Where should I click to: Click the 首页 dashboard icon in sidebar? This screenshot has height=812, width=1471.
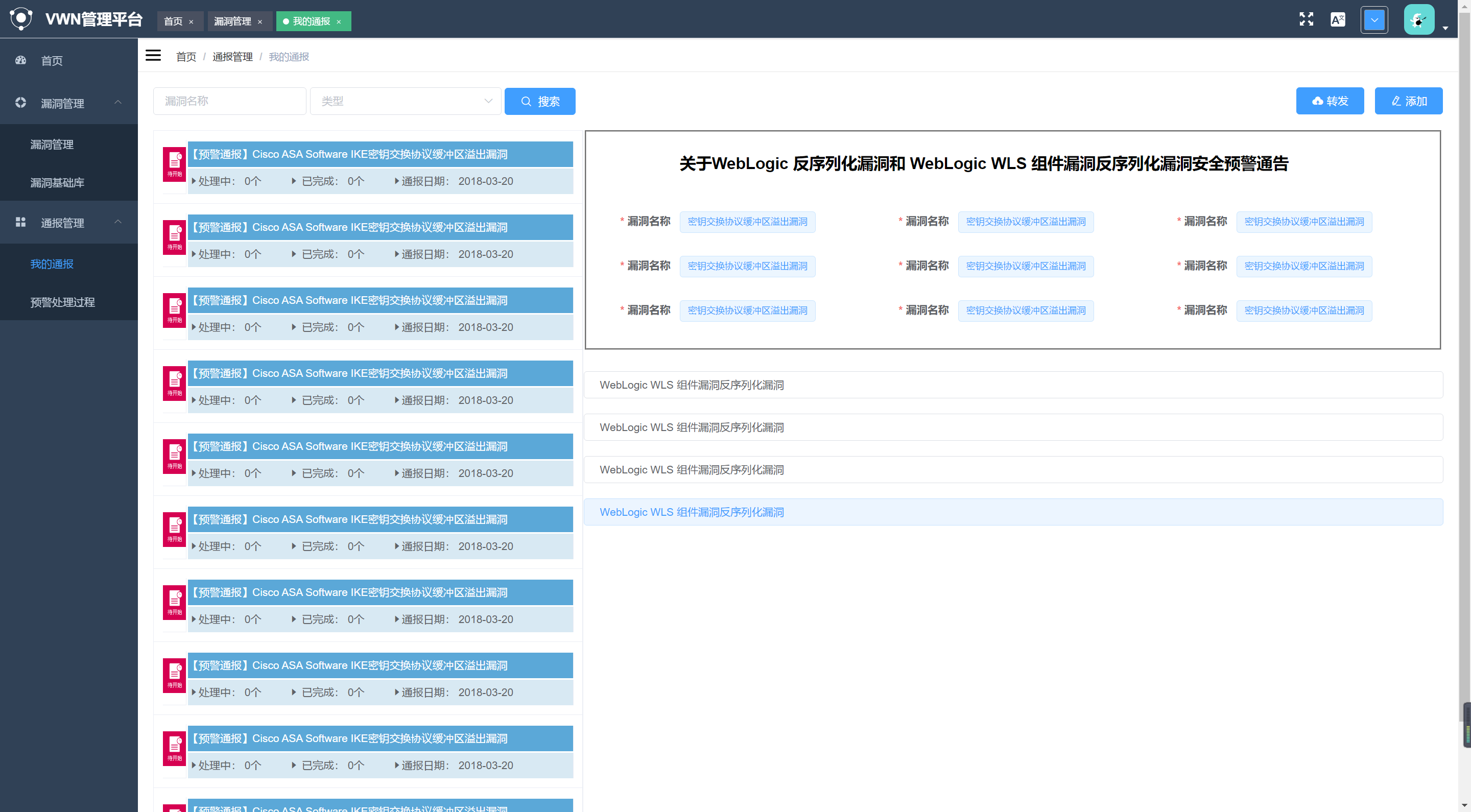click(x=20, y=60)
